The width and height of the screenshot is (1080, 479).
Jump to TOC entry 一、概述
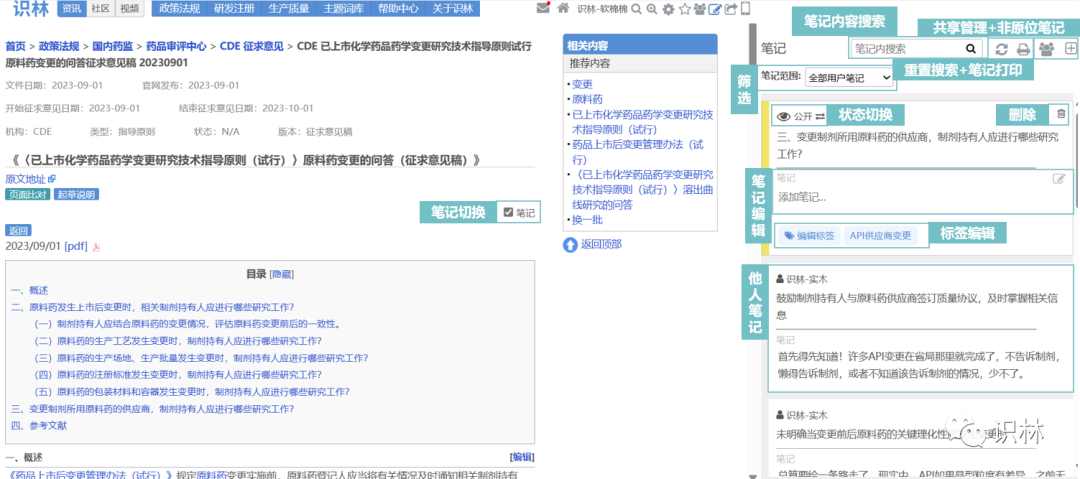30,291
